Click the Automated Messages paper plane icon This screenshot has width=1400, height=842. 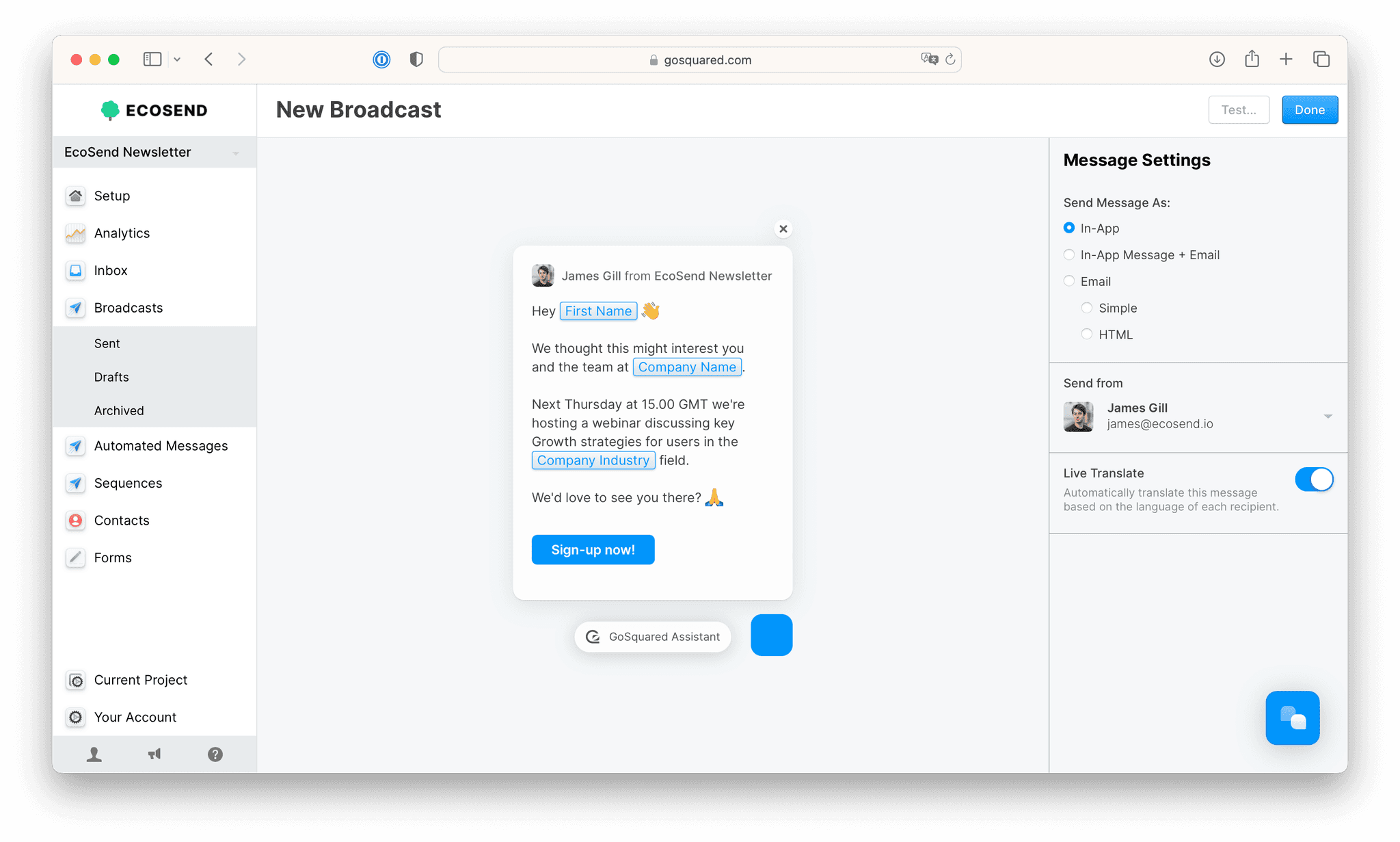tap(76, 446)
